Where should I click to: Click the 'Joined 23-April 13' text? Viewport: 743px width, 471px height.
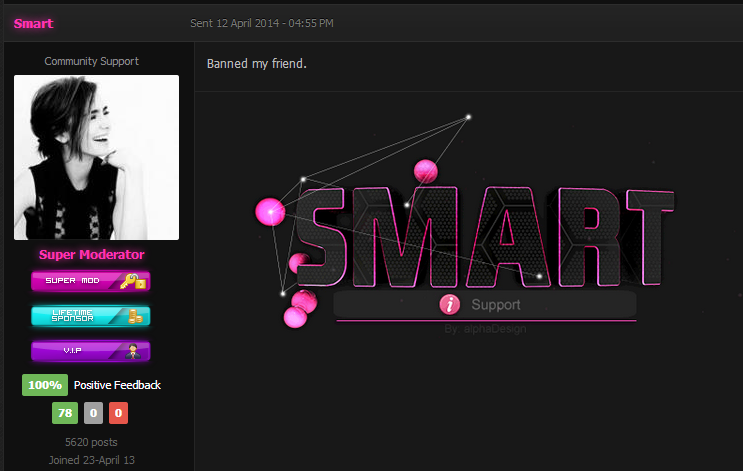click(x=91, y=460)
